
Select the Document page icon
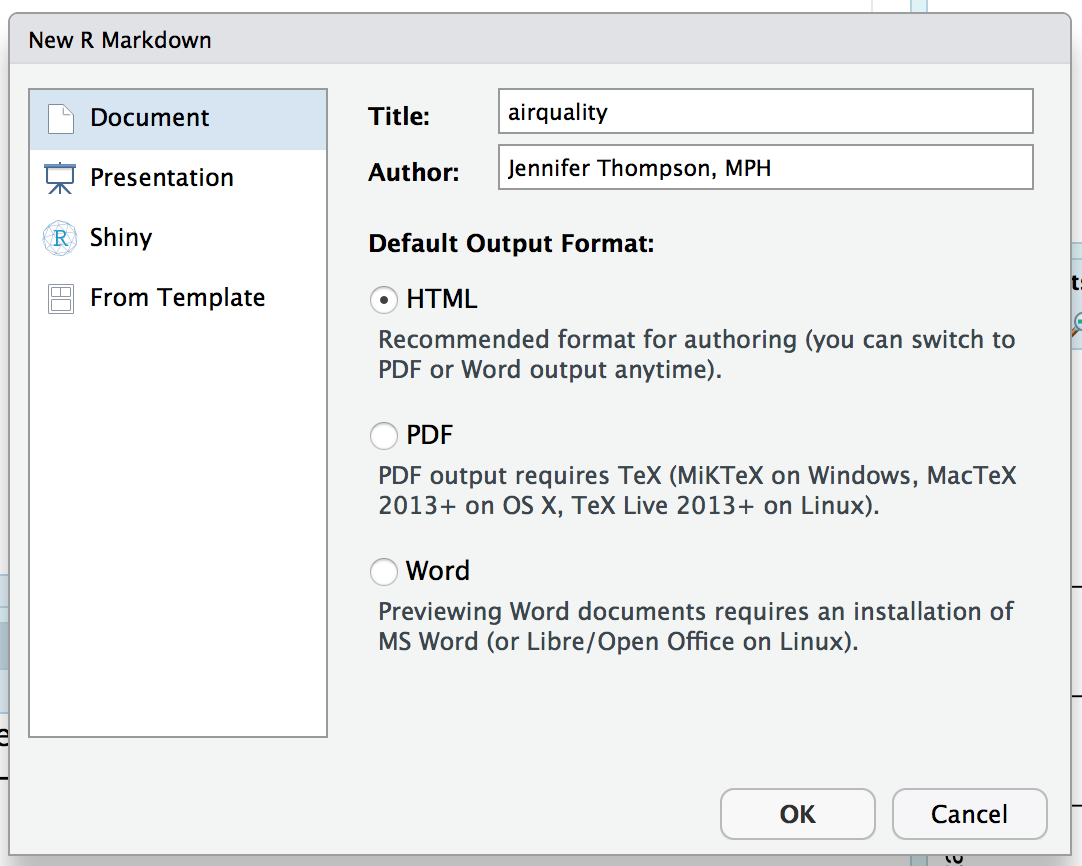[x=61, y=119]
